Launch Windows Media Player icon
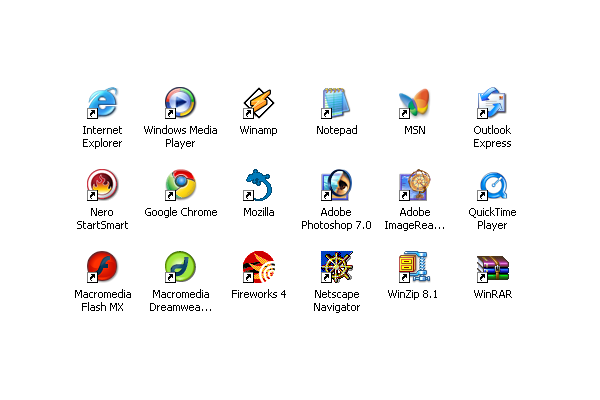600x400 pixels. coord(180,103)
